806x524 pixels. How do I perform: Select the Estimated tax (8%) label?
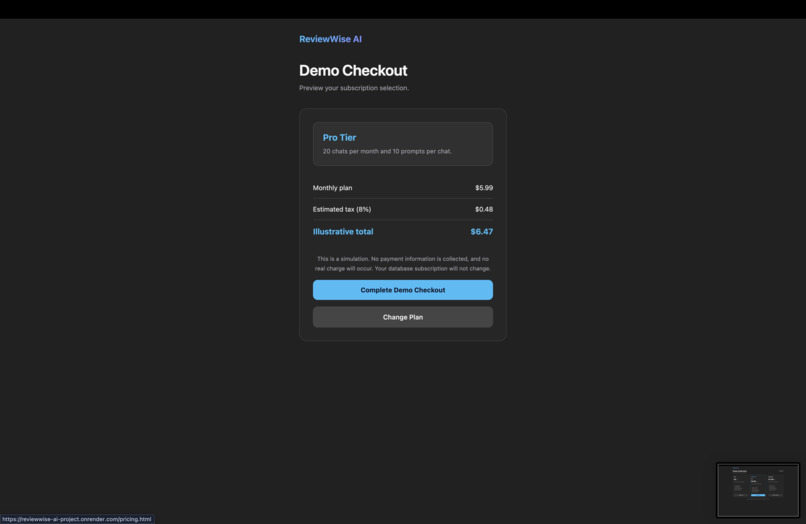(341, 209)
